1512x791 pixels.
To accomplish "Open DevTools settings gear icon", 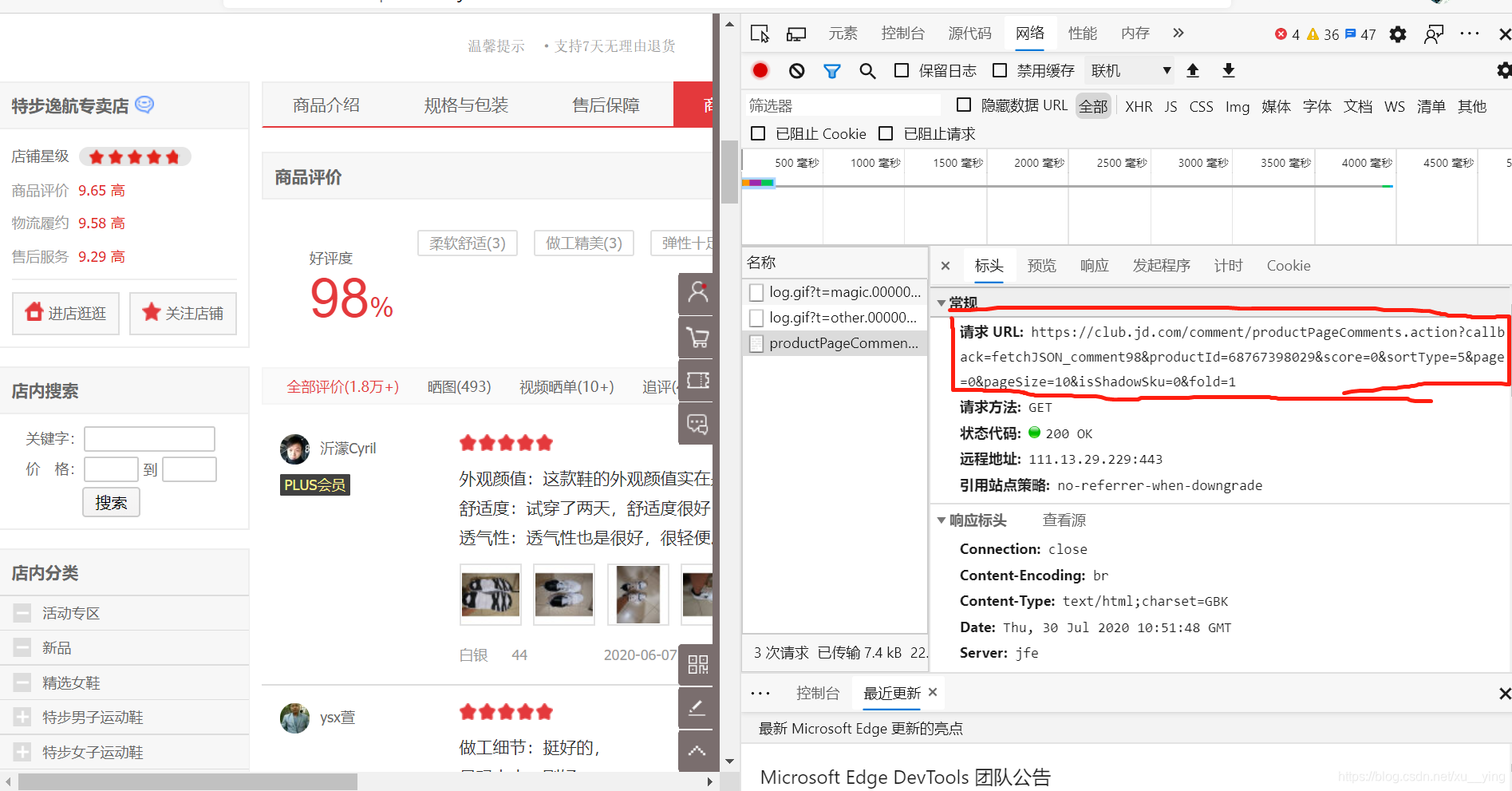I will tap(1398, 34).
